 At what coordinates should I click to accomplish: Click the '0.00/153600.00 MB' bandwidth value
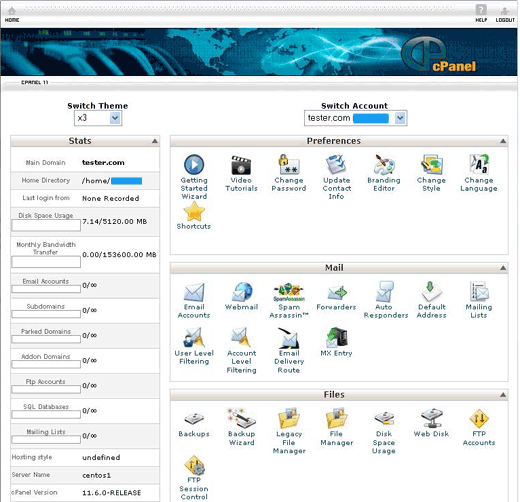pos(119,255)
